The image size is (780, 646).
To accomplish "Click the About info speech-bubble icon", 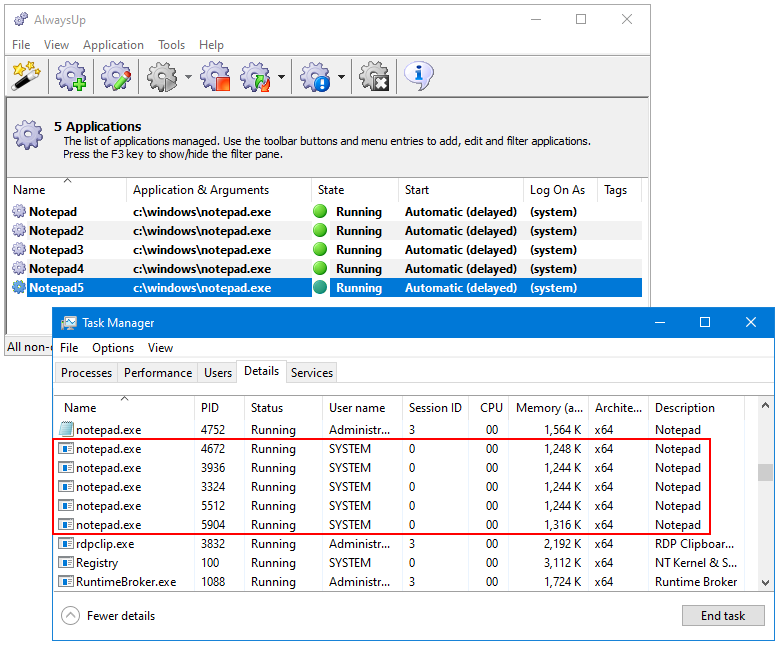I will pyautogui.click(x=419, y=76).
